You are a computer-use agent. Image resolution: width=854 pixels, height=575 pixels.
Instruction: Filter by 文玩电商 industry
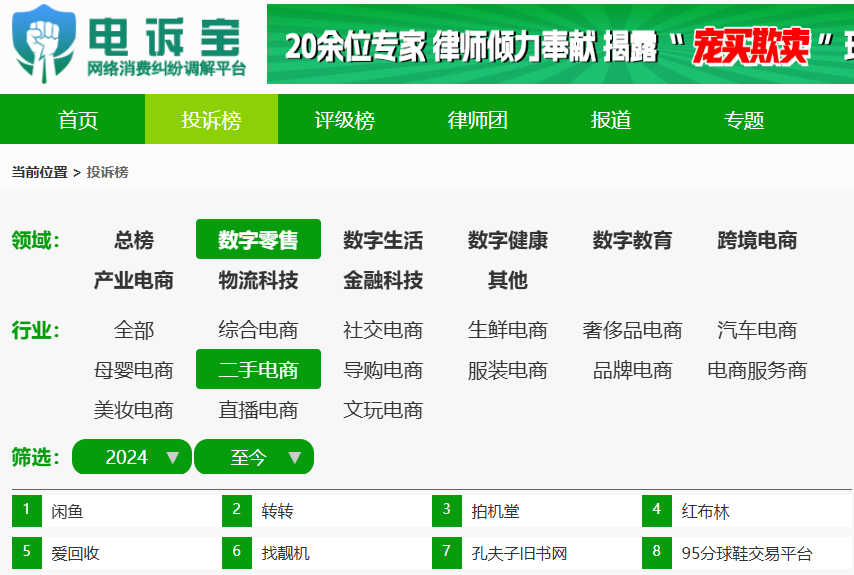[x=383, y=410]
